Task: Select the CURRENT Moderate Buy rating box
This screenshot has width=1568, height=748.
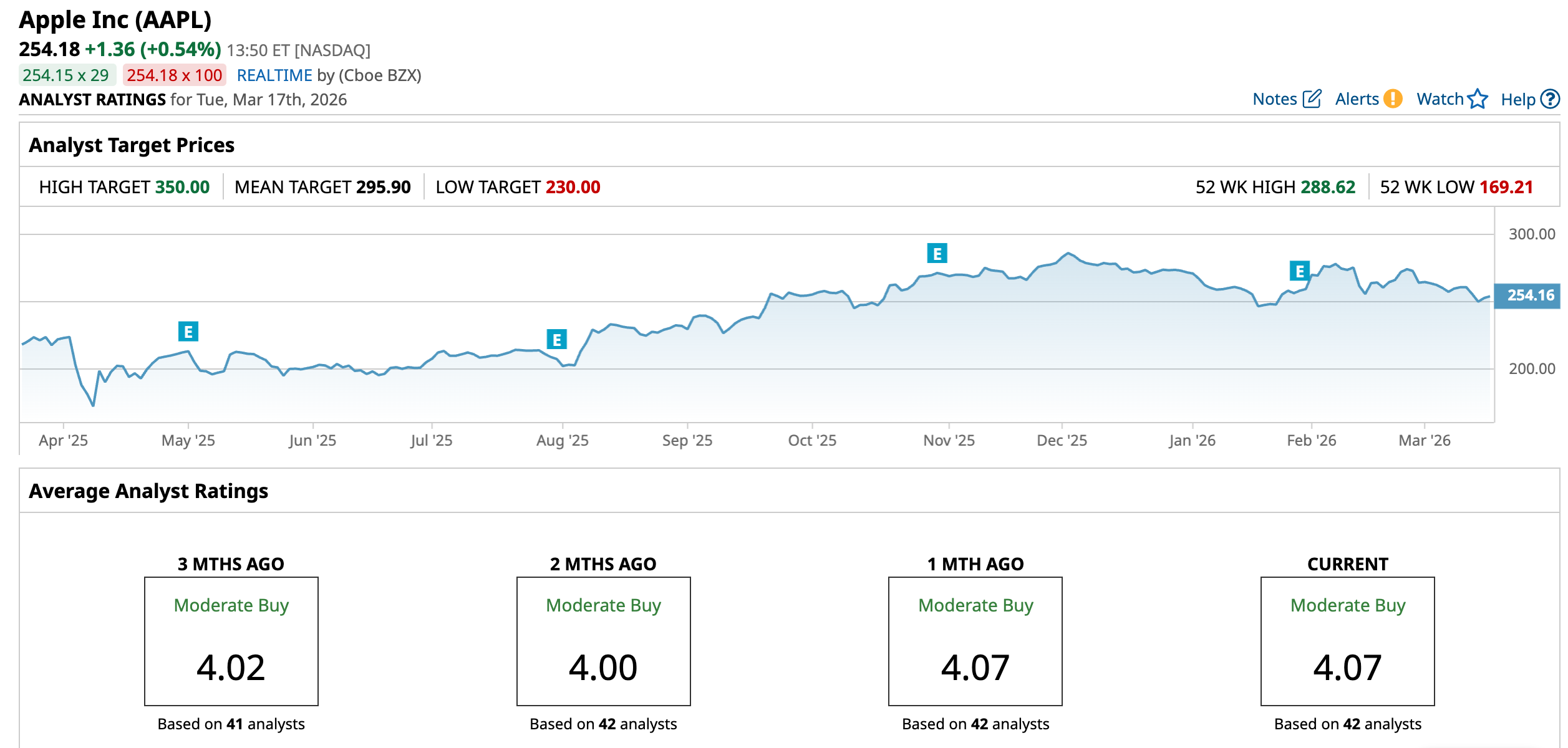Action: [x=1347, y=641]
